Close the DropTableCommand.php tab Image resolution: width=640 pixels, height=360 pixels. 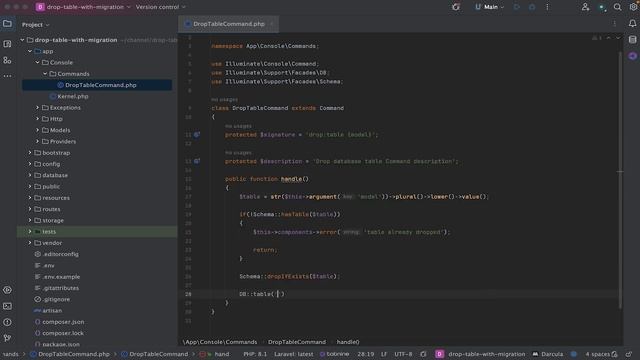coord(272,24)
